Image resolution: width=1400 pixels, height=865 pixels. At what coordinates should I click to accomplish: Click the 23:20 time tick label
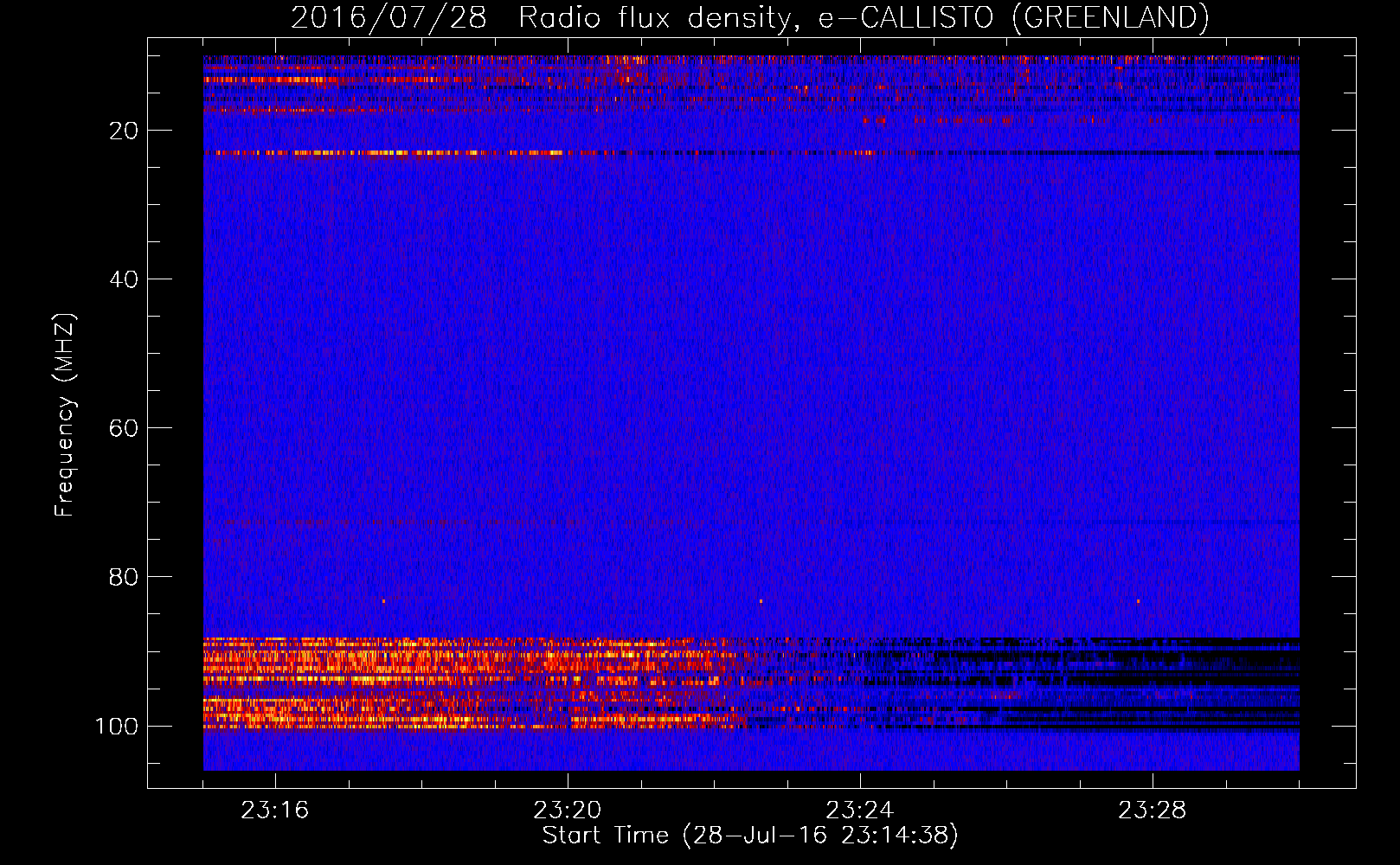point(567,811)
